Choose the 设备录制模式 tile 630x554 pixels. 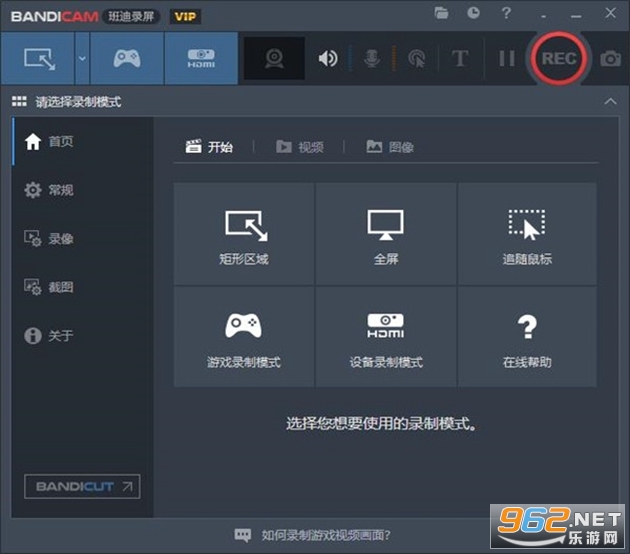pos(386,337)
